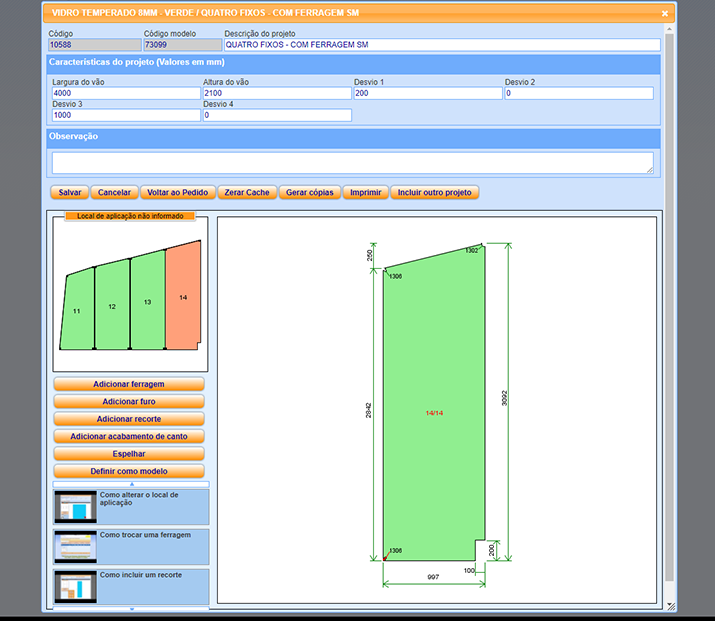Click Zerar Cache button
This screenshot has height=621, width=715.
tap(246, 192)
